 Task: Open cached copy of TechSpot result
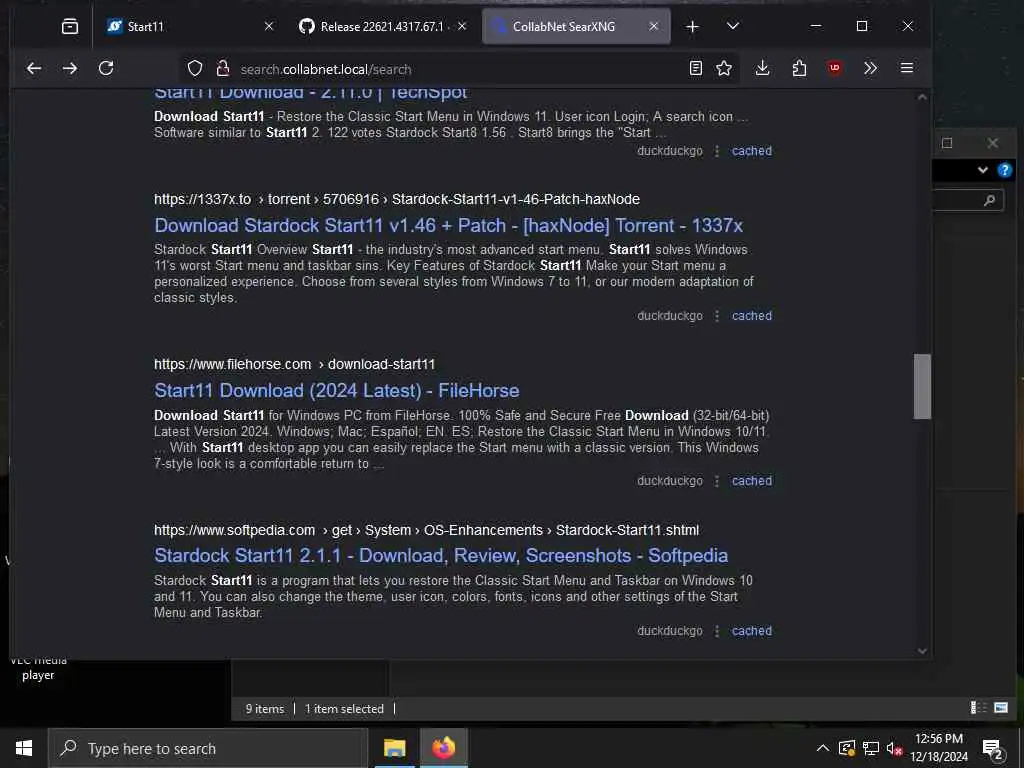point(752,151)
